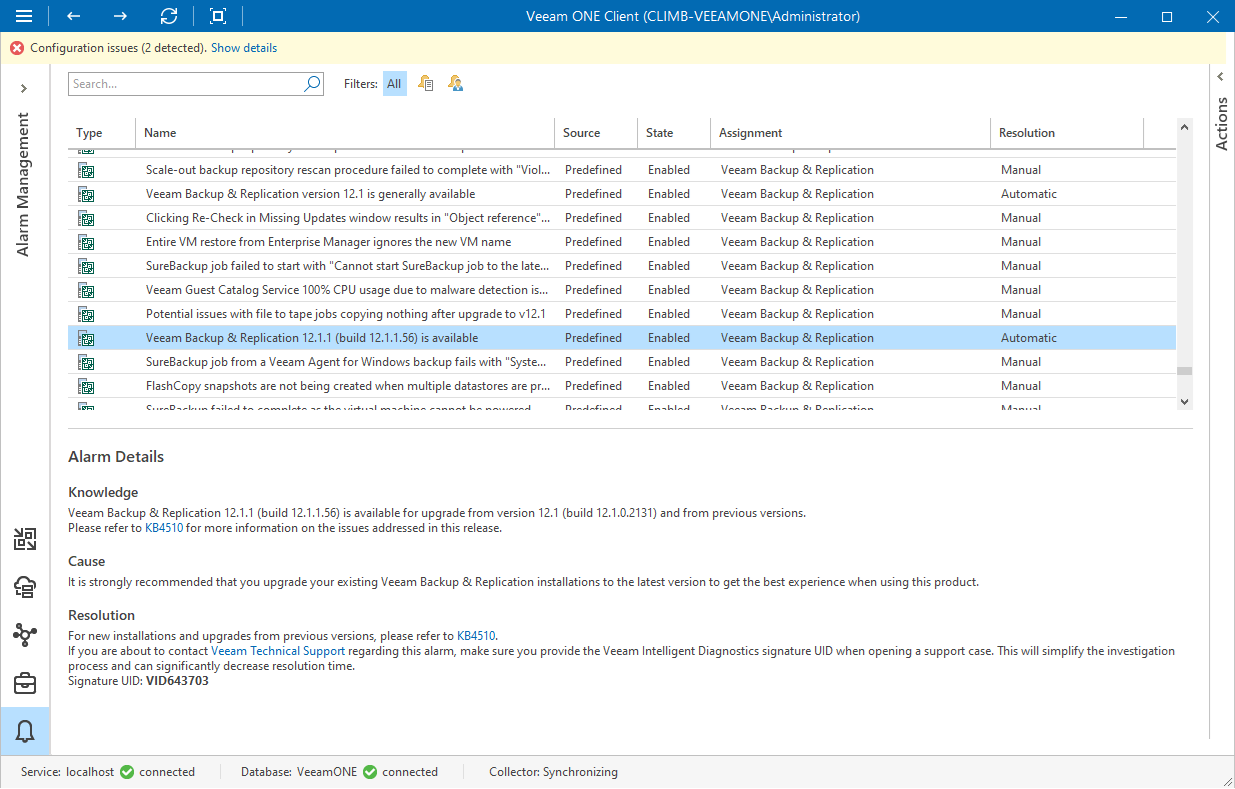This screenshot has height=789, width=1235.
Task: Click type icon of Entire VM restore row
Action: 86,242
